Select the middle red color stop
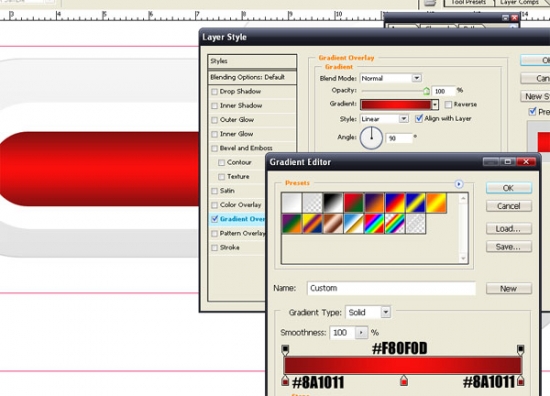This screenshot has height=396, width=550. tap(404, 381)
